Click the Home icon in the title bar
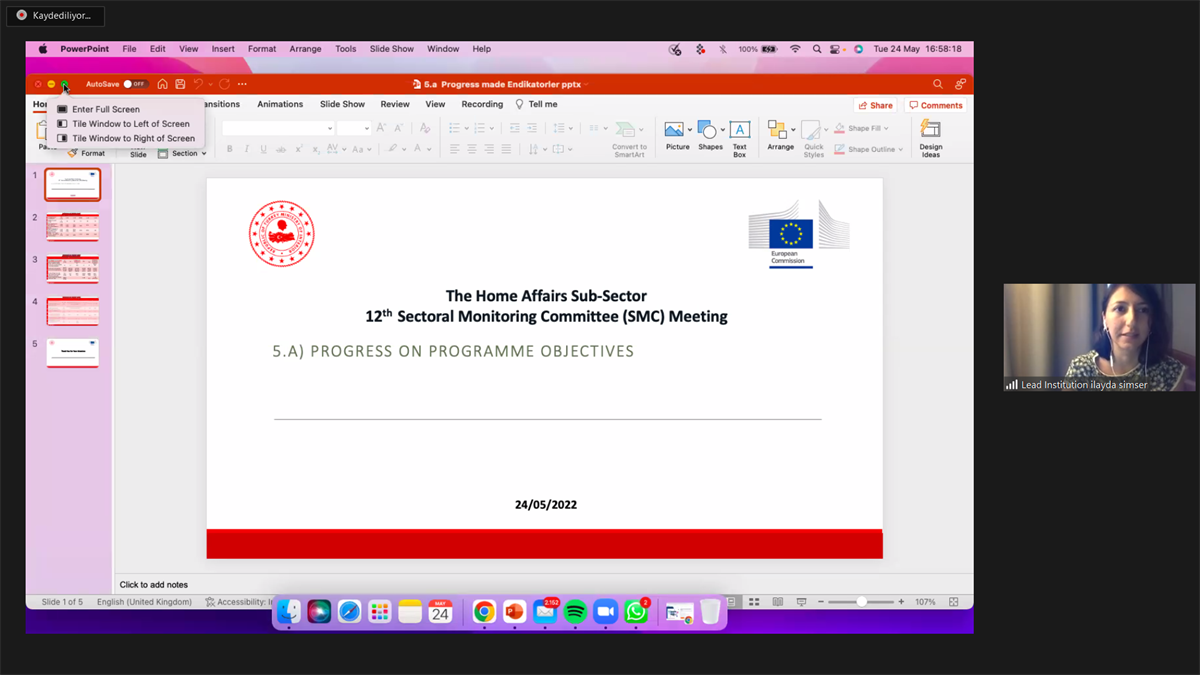This screenshot has width=1200, height=675. [163, 84]
